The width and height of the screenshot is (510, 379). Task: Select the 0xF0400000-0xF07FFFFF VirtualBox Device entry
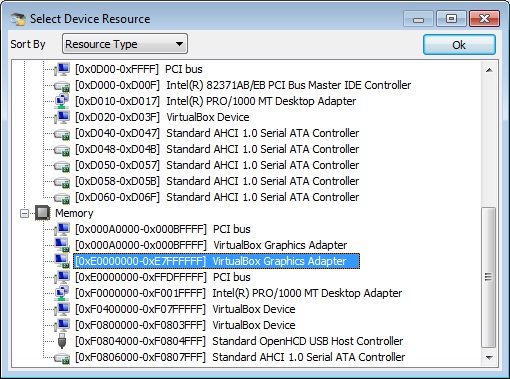point(185,309)
